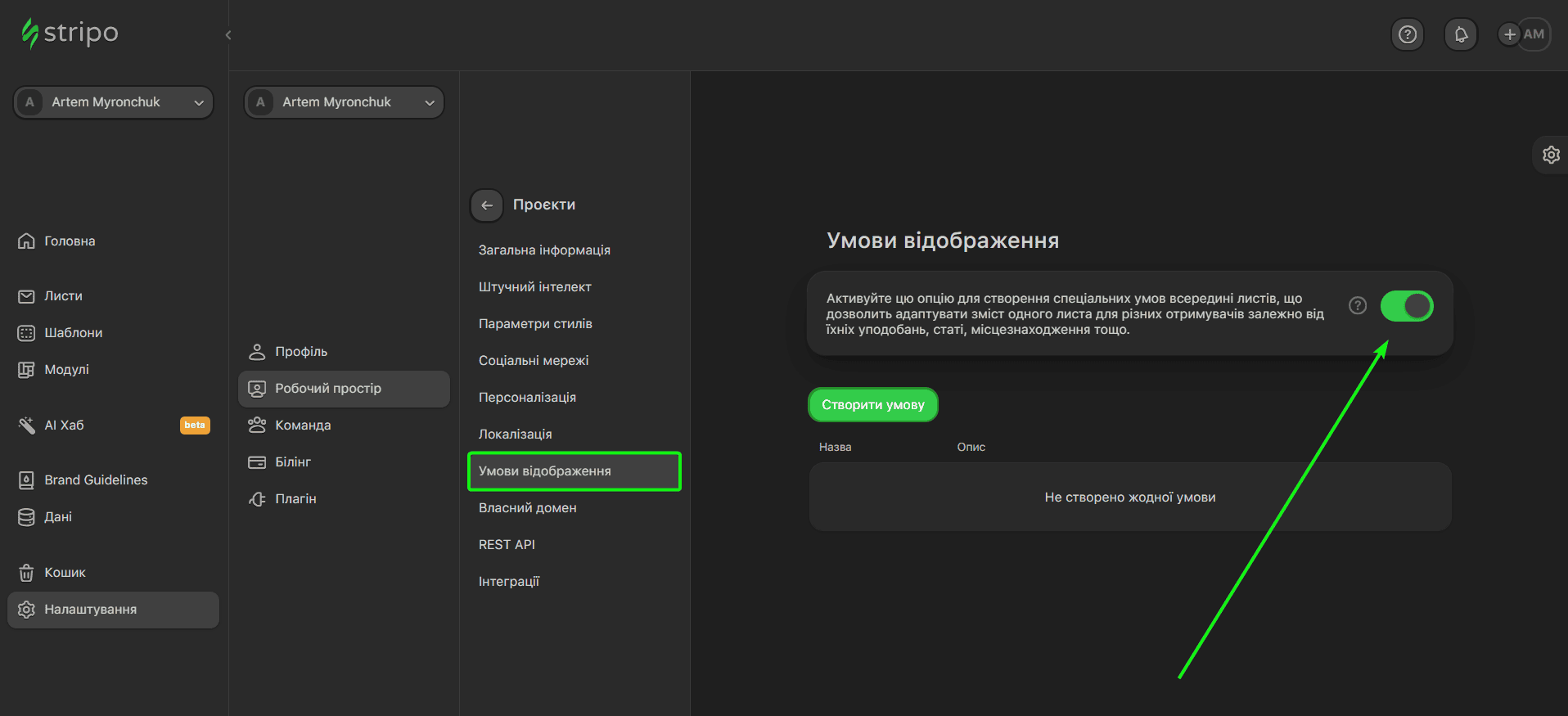
Task: Open the Artem Myronchuk dropdown in second panel
Action: click(344, 102)
